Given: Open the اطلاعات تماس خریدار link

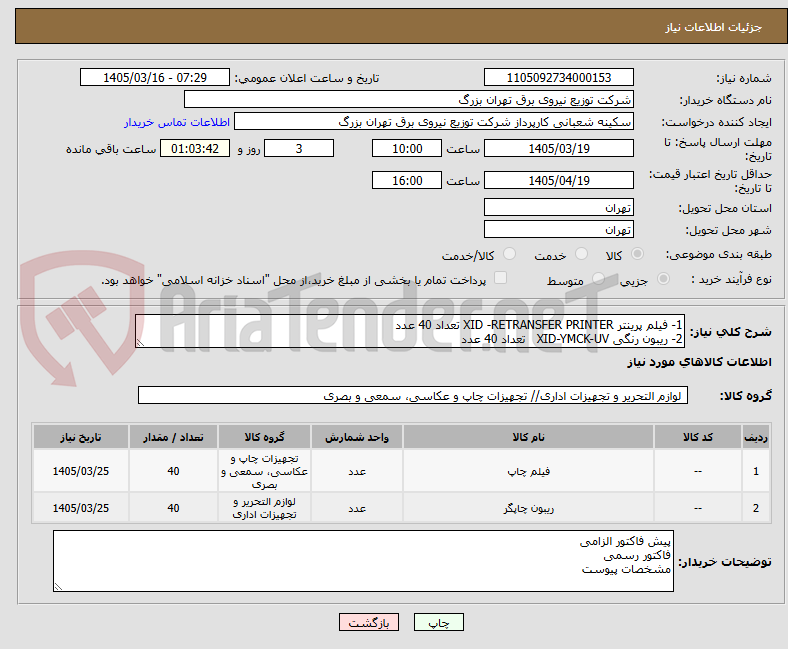Looking at the screenshot, I should click(x=177, y=122).
